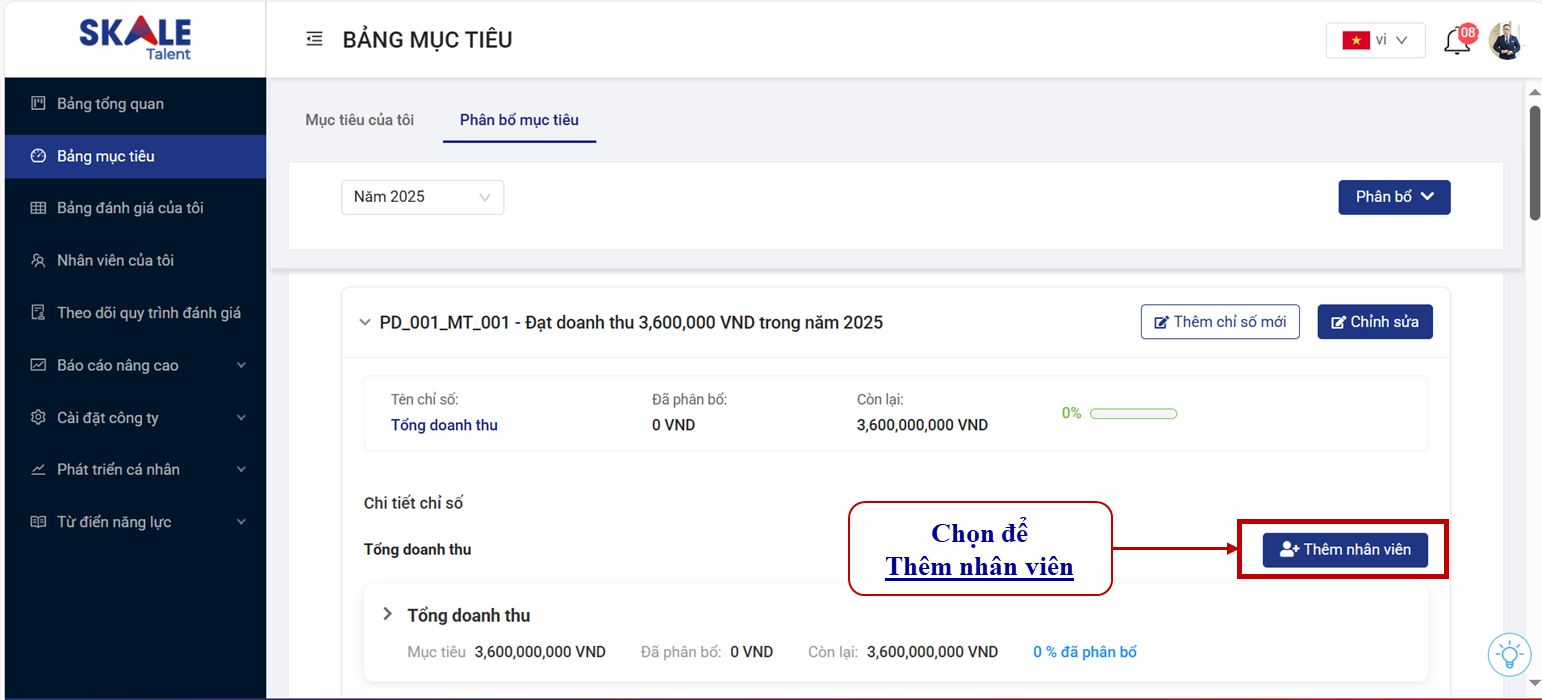Open Bảng tổng quan from sidebar
1542x700 pixels.
(x=110, y=104)
